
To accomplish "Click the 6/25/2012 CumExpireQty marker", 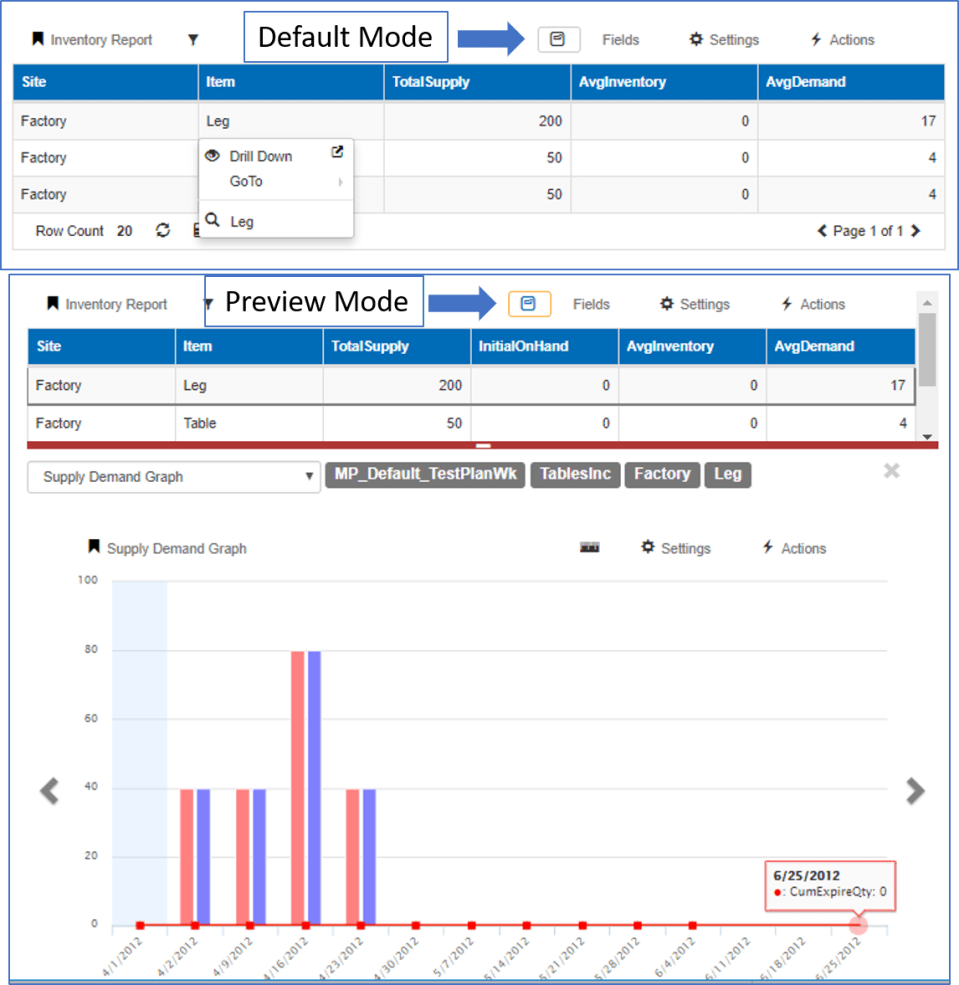I will (x=857, y=927).
